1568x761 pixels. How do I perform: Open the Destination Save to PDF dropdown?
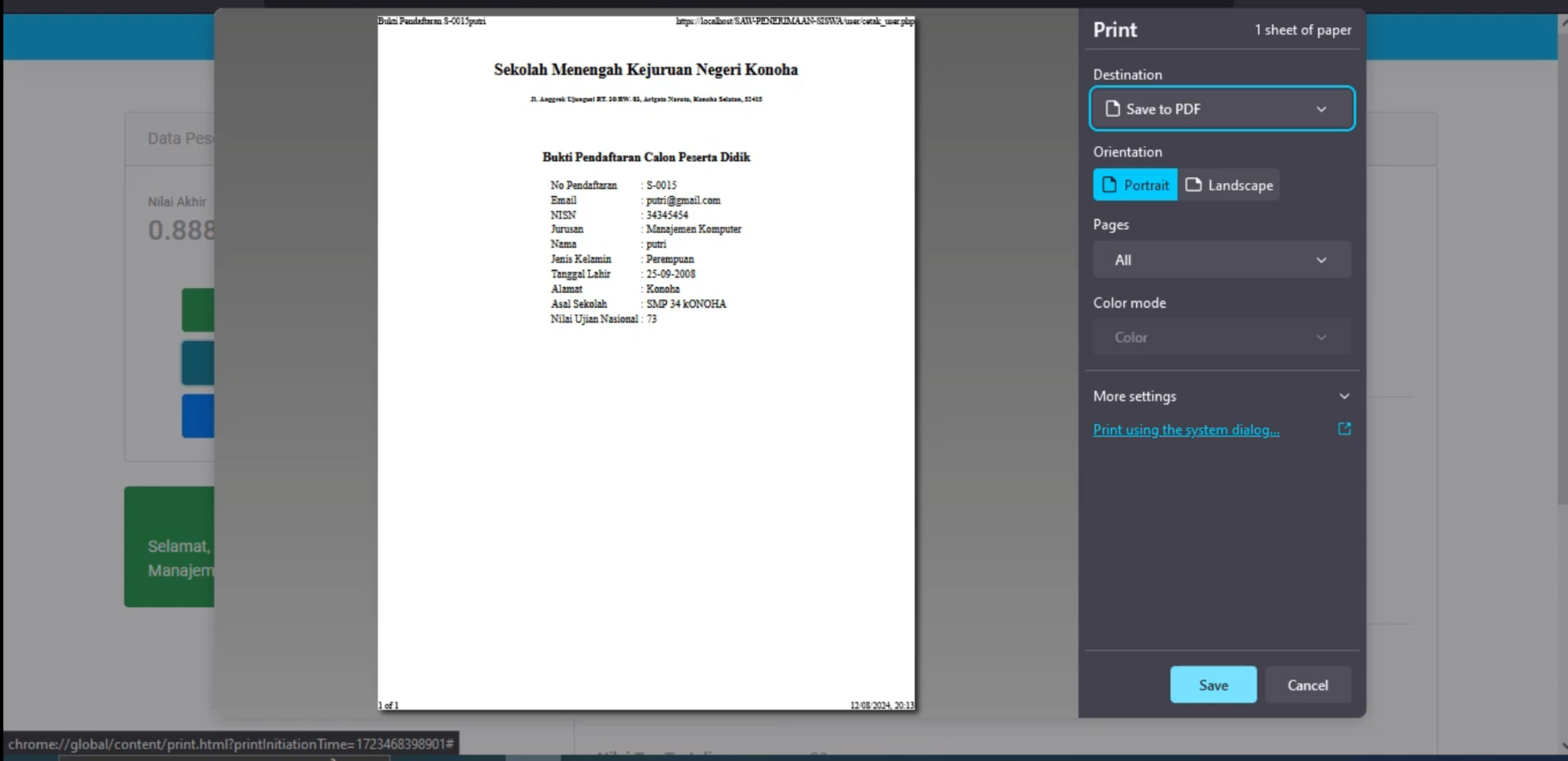click(1222, 109)
